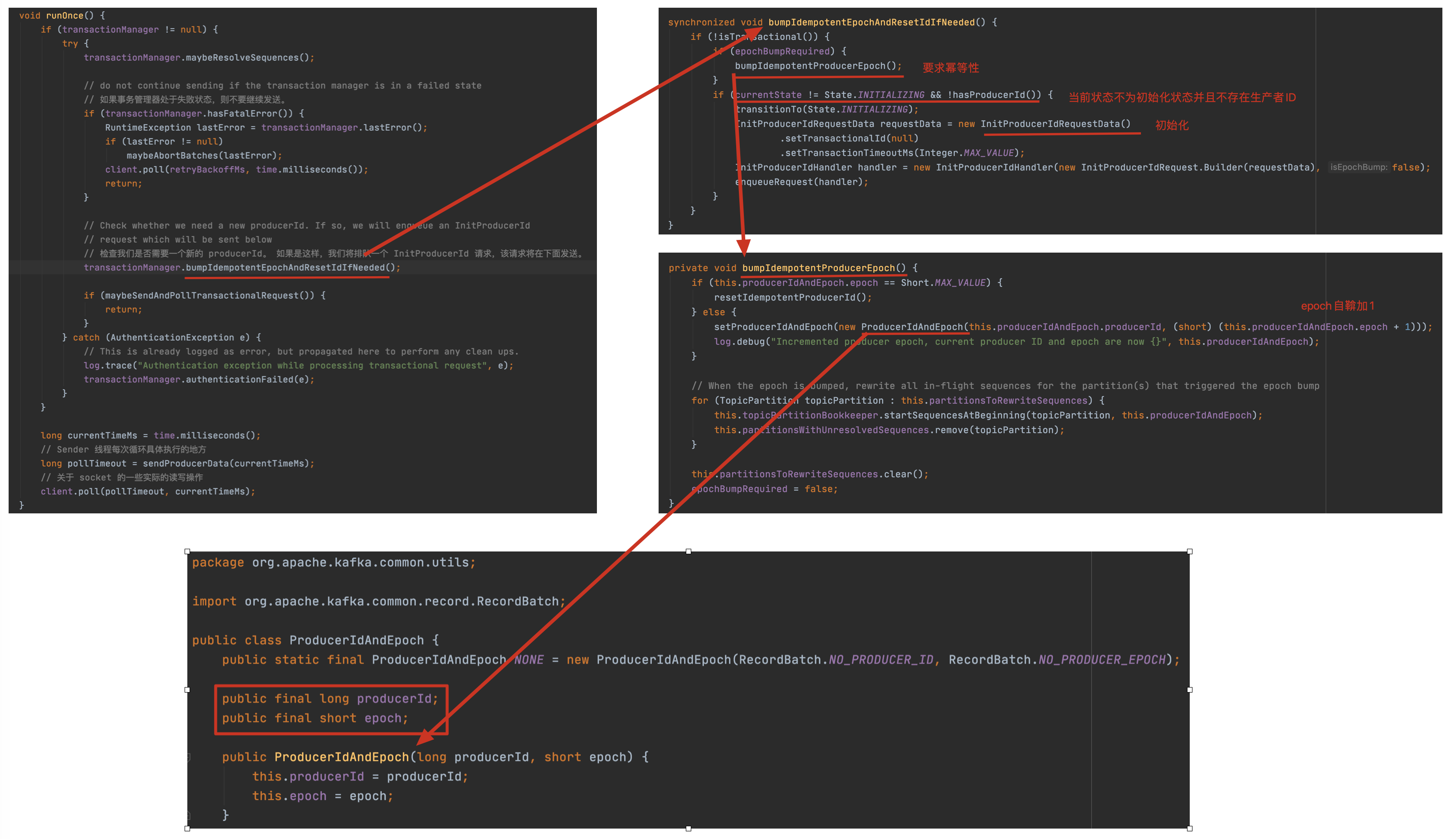Viewport: 1456px width, 839px height.
Task: Select the bottom-center handle of the selected ProducerIdAndEpoch image
Action: pos(689,829)
